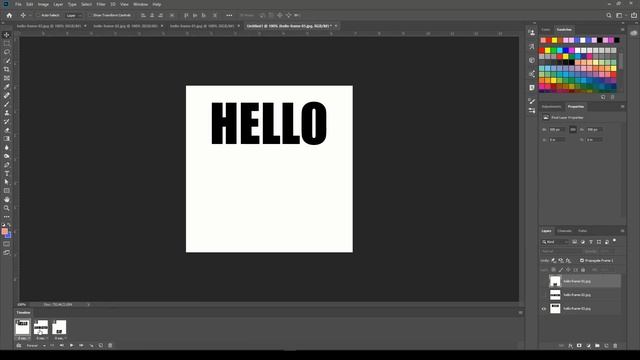Toggle lock all in Layers panel
640x360 pixels.
(x=583, y=270)
